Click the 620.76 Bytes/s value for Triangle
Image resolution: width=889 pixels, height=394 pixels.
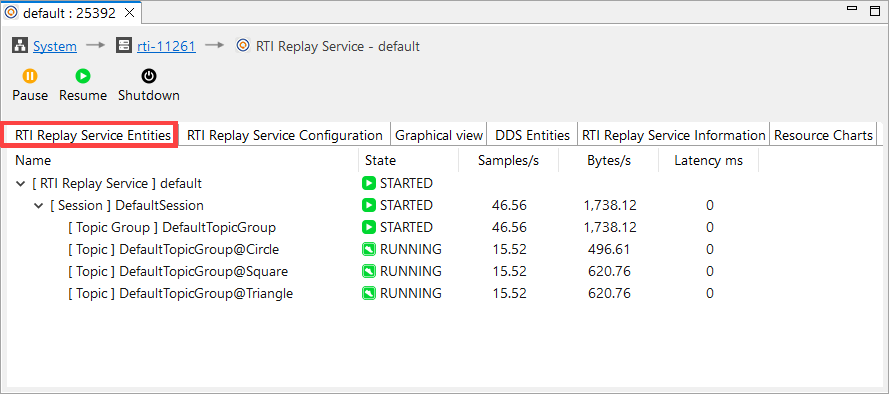tap(609, 294)
